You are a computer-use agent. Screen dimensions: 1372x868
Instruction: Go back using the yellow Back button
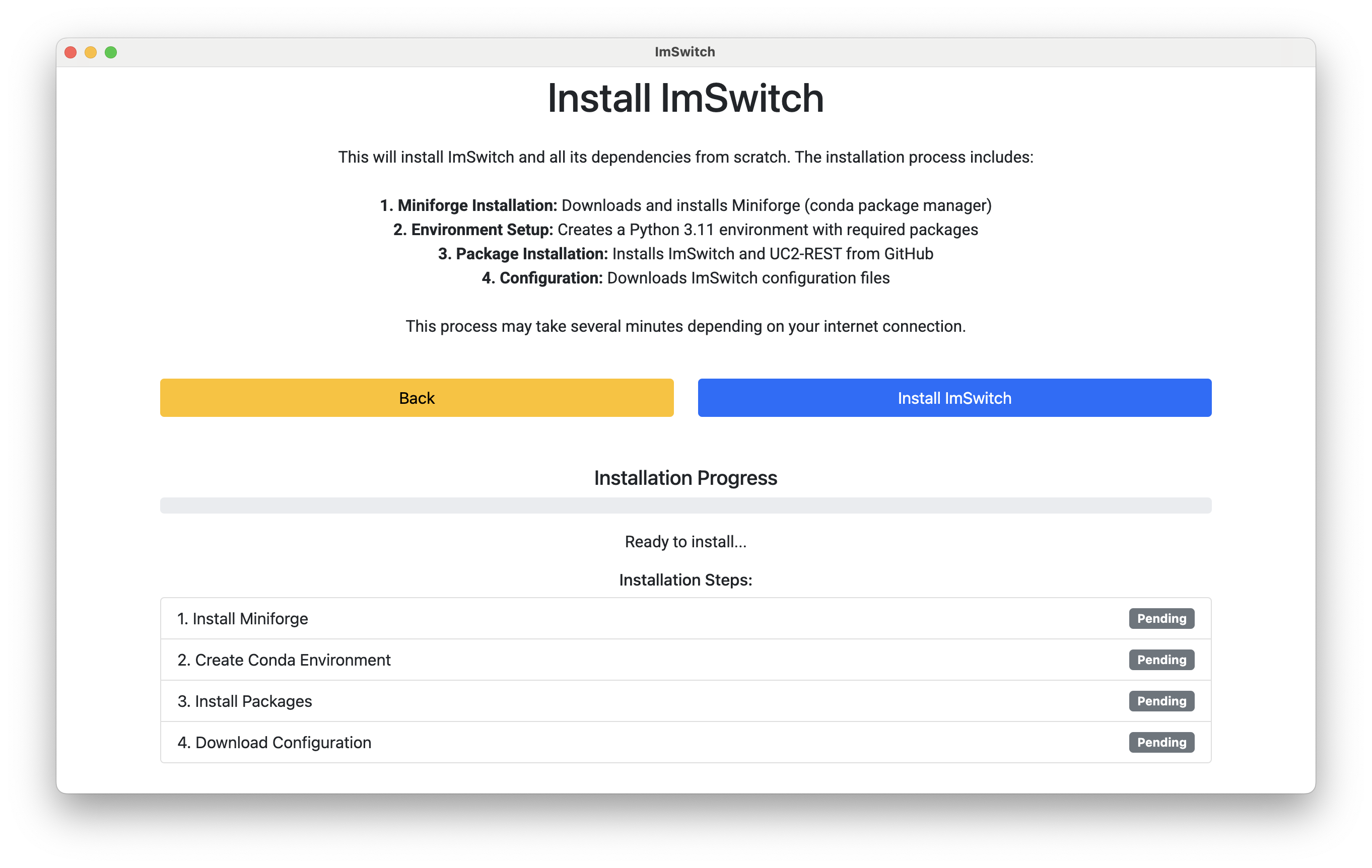[417, 398]
